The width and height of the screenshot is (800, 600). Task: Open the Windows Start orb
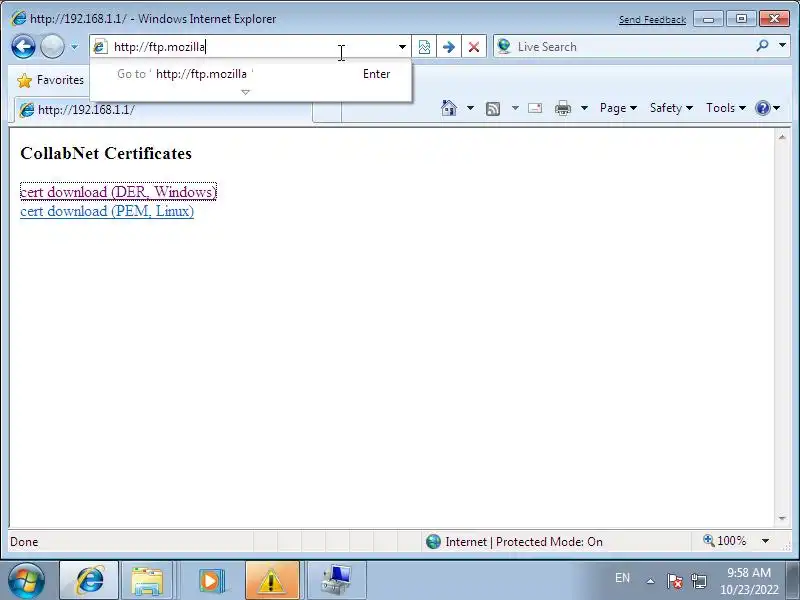coord(26,581)
